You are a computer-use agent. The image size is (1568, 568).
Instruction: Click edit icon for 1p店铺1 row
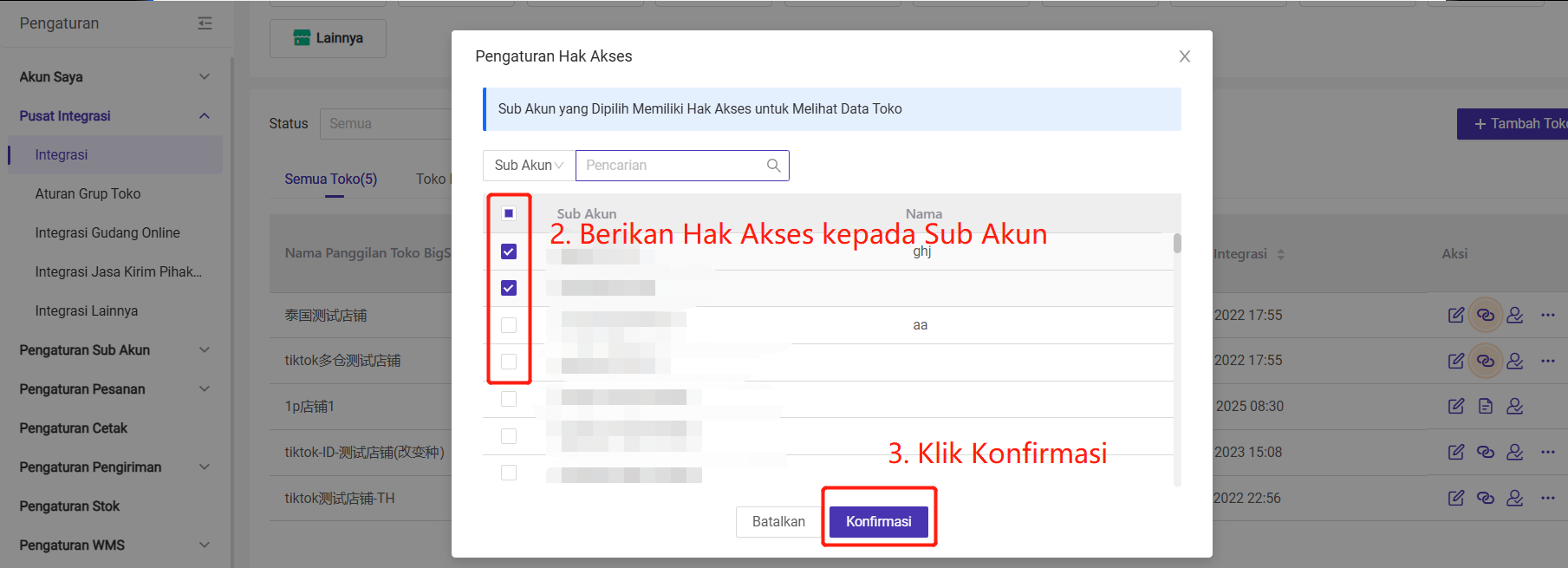pyautogui.click(x=1456, y=406)
